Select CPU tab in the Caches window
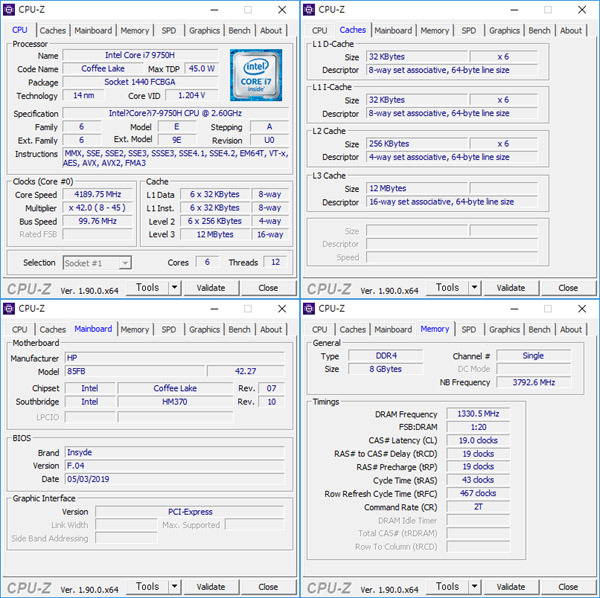The width and height of the screenshot is (600, 598). pos(319,31)
